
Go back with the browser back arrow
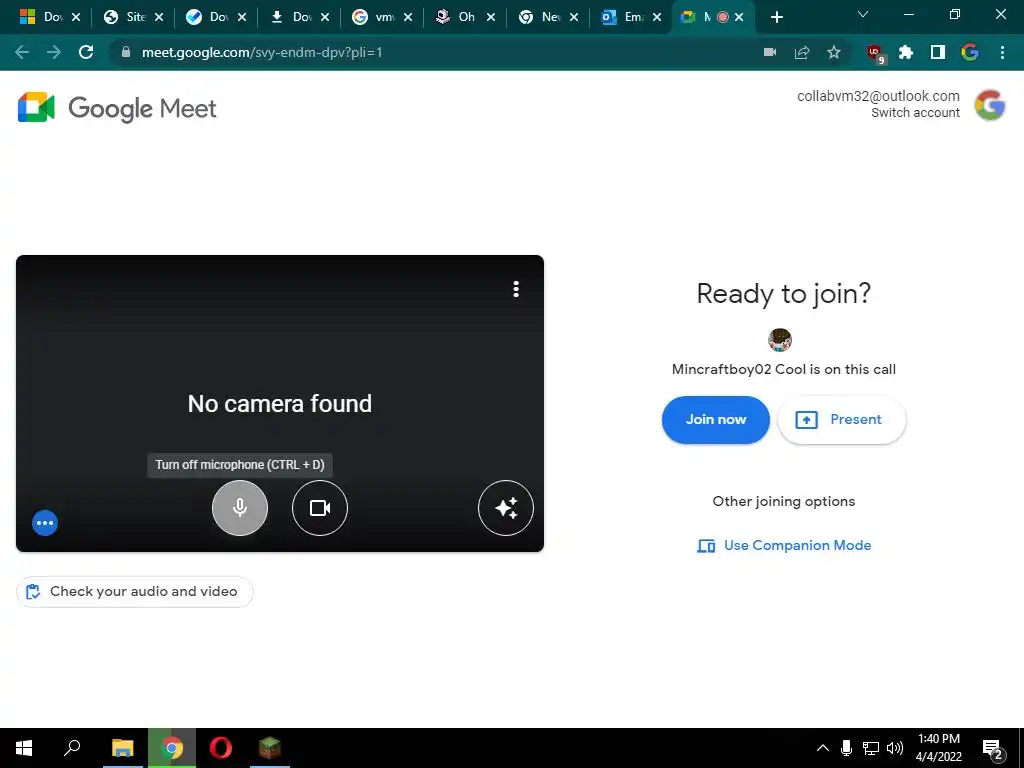pos(22,52)
